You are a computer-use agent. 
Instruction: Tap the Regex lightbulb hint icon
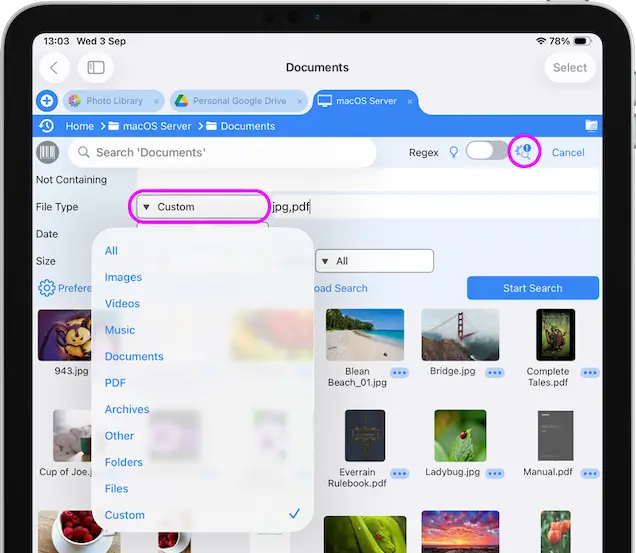[453, 152]
